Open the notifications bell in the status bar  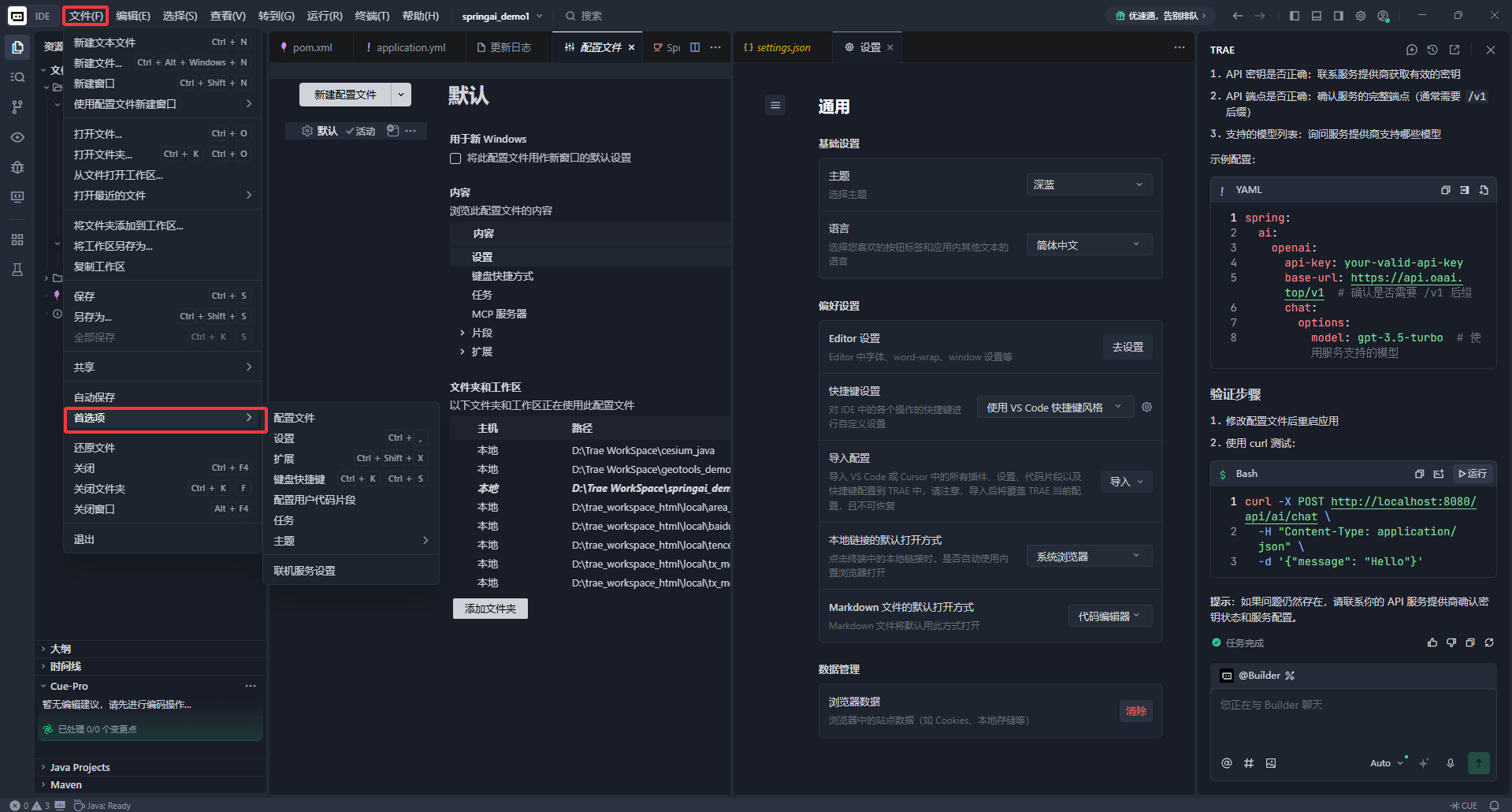[1495, 806]
